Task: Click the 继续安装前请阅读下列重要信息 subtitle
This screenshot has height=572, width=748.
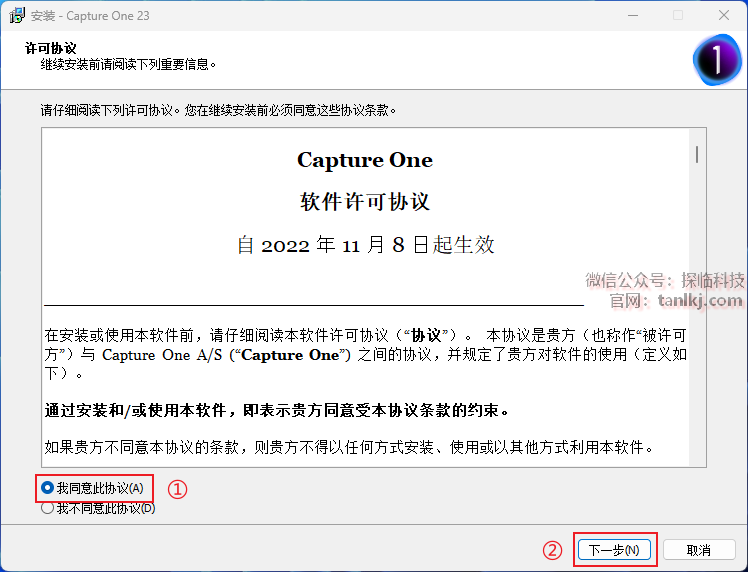Action: click(x=128, y=64)
